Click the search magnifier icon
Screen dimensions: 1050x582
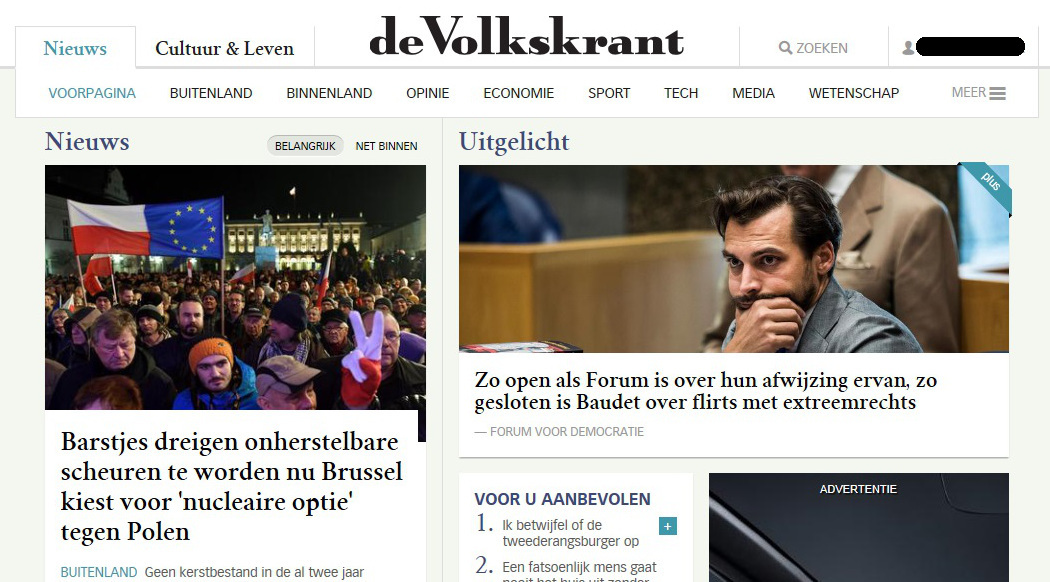point(785,48)
